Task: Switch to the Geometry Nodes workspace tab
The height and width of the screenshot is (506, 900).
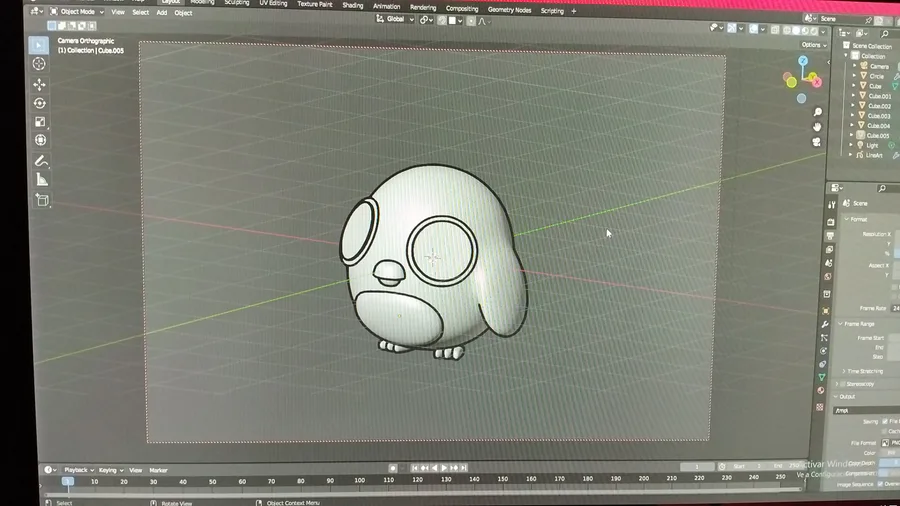Action: [x=509, y=10]
